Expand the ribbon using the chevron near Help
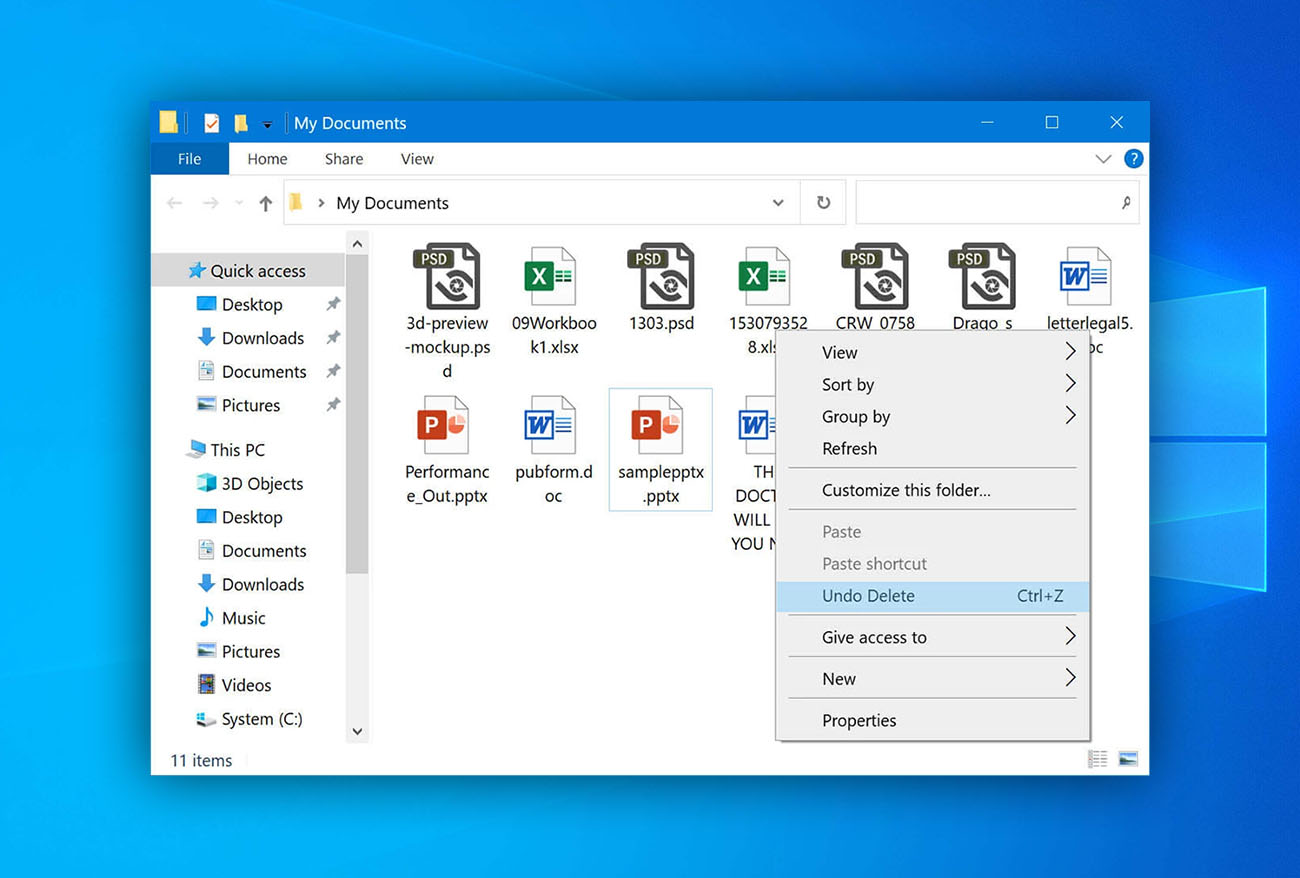This screenshot has height=878, width=1300. click(x=1103, y=158)
